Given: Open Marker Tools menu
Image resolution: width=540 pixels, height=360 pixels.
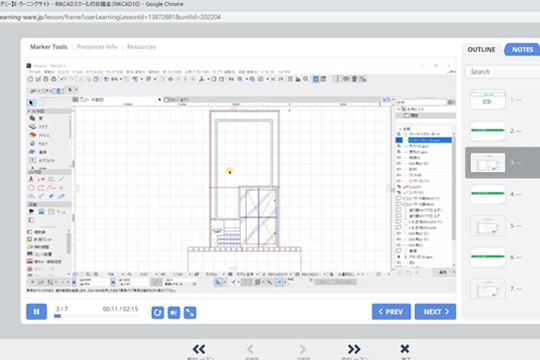Looking at the screenshot, I should (49, 47).
